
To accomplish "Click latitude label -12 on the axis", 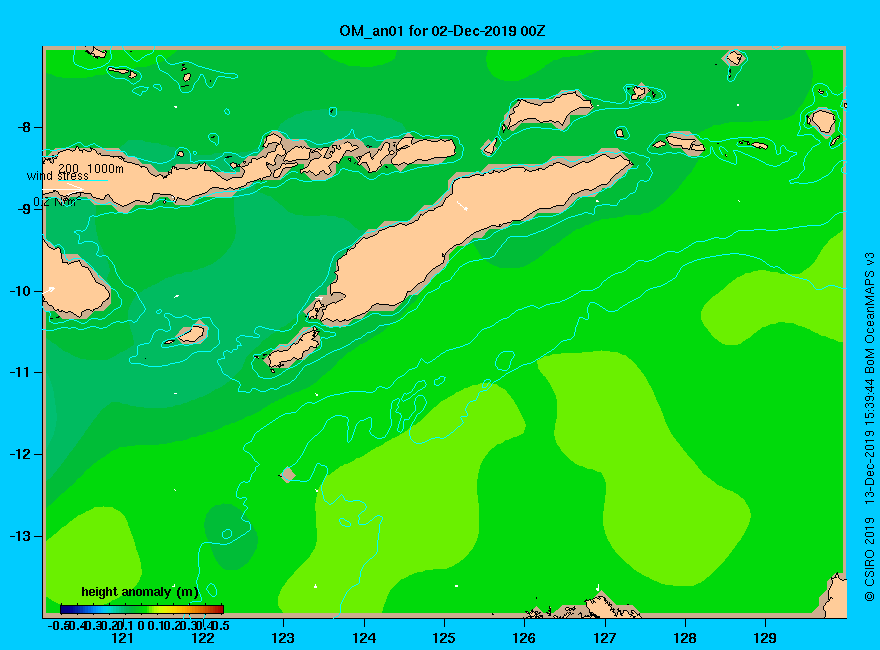I will [20, 454].
